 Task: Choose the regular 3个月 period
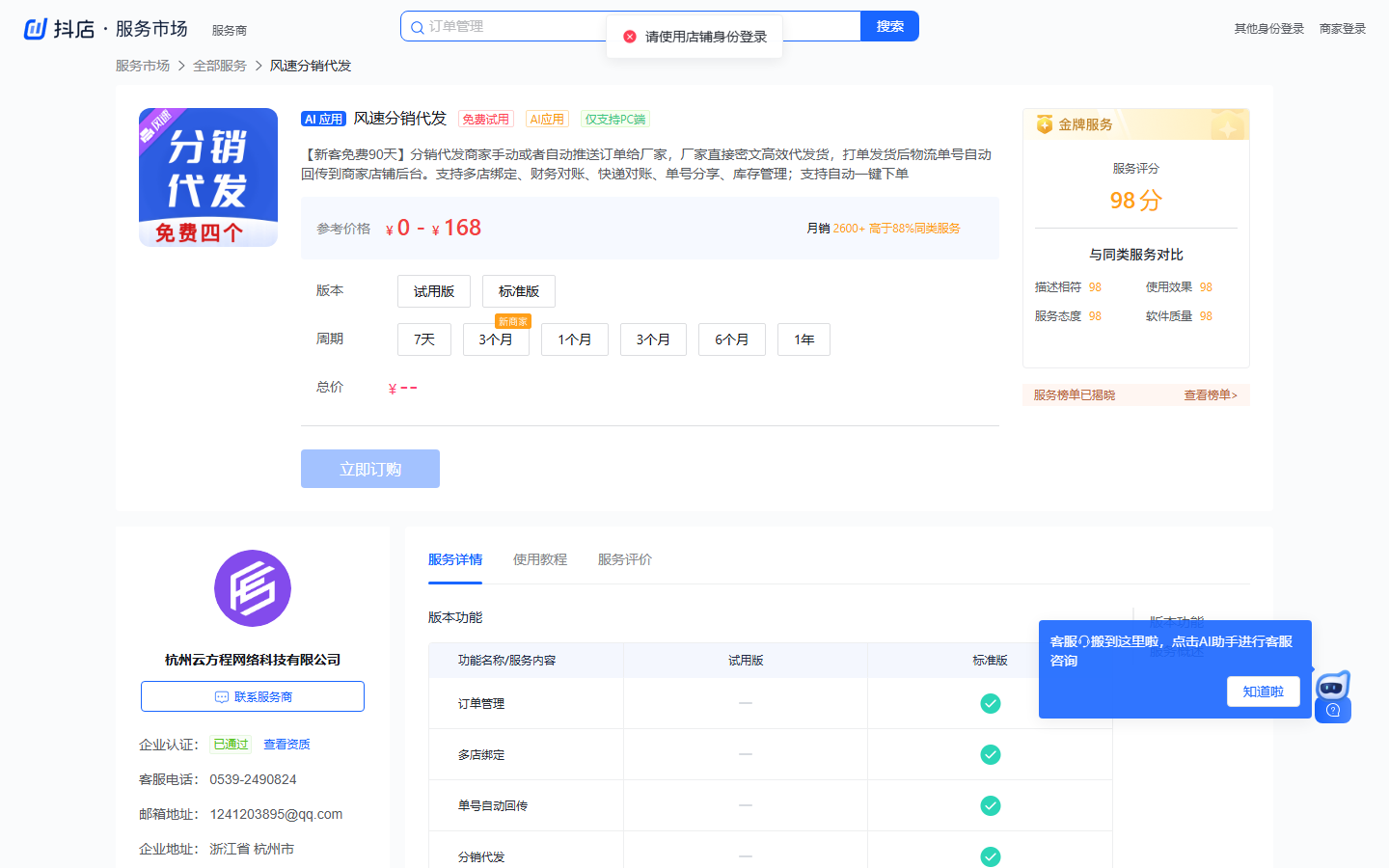pos(653,339)
